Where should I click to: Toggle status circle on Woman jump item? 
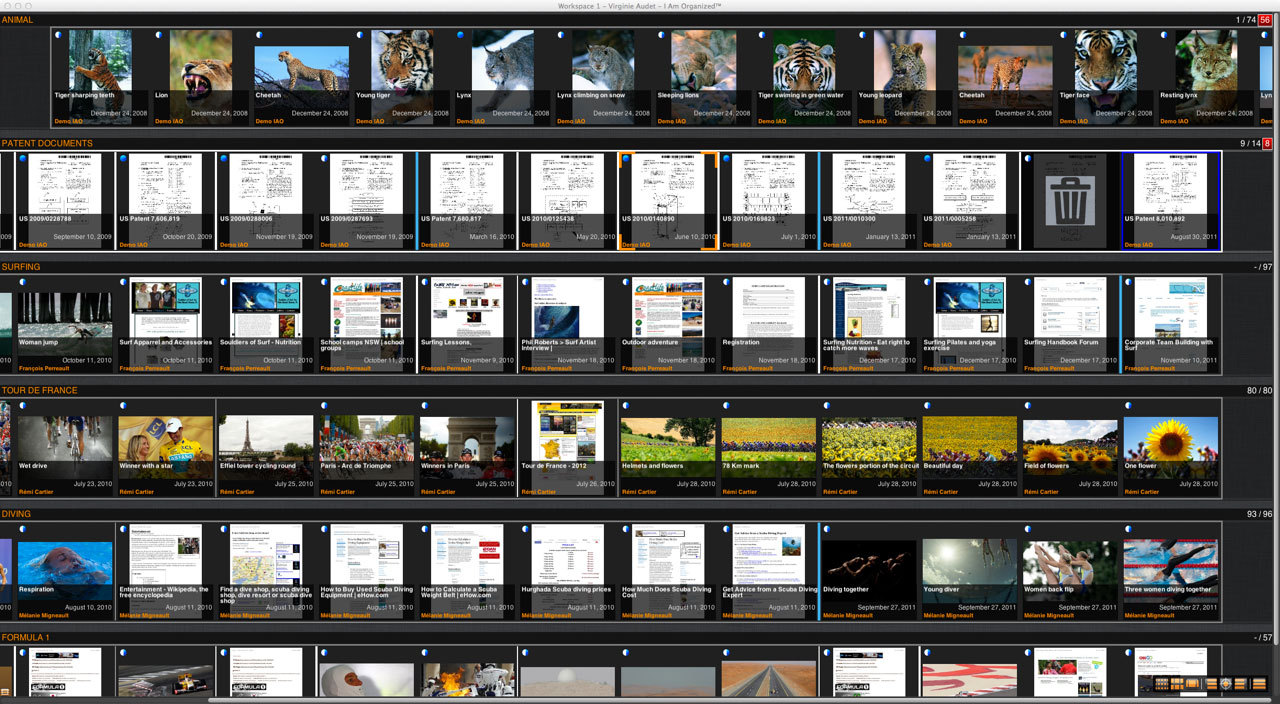tap(22, 282)
